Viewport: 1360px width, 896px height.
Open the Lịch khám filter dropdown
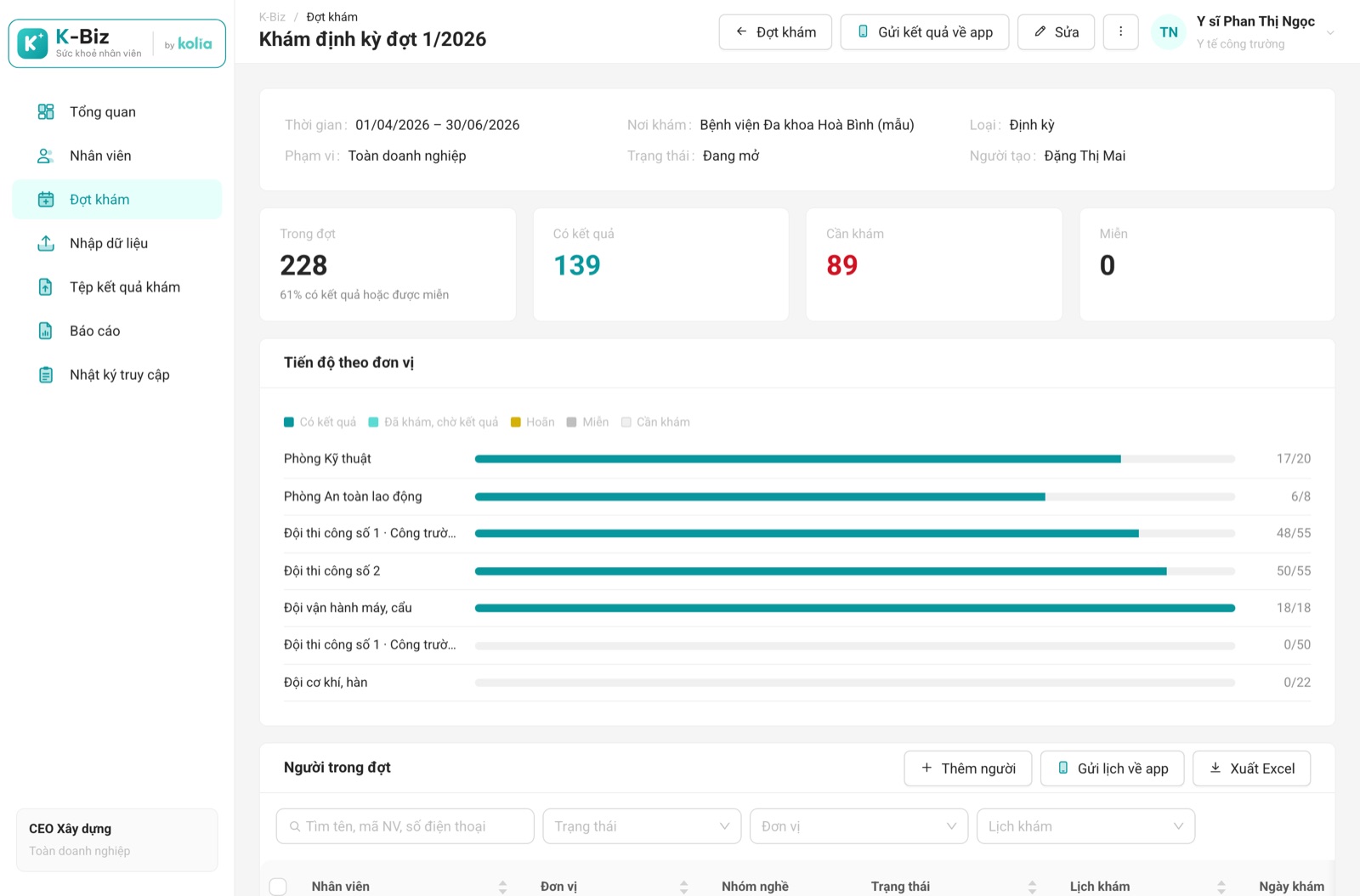point(1086,826)
